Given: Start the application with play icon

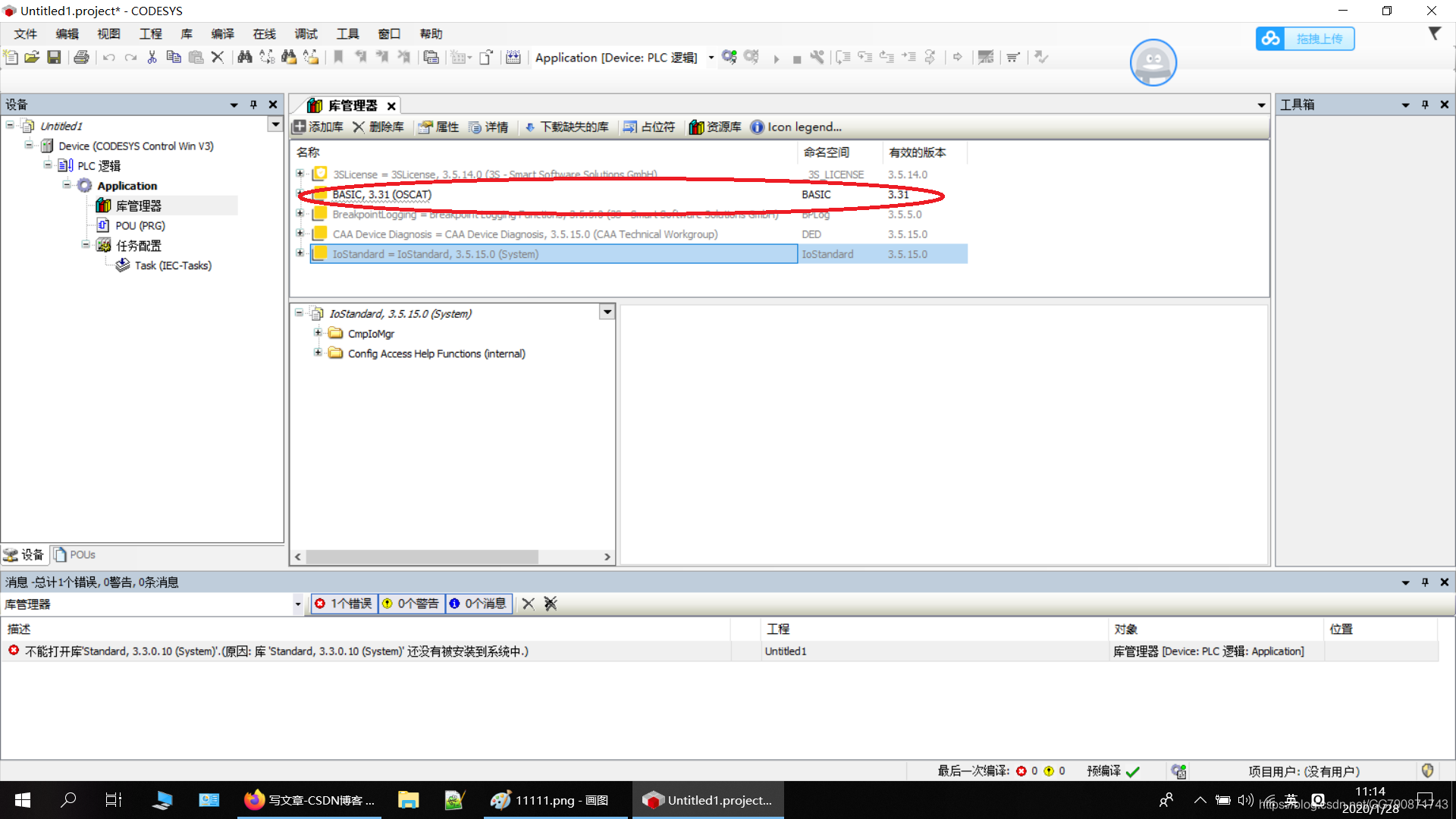Looking at the screenshot, I should tap(776, 58).
